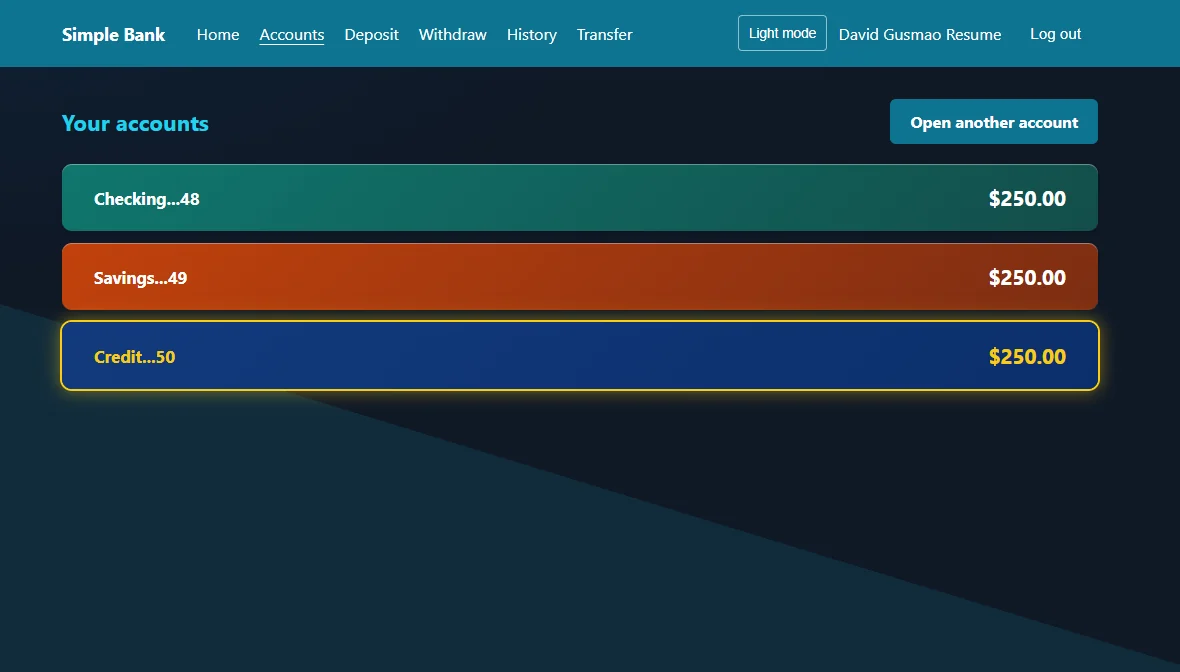This screenshot has width=1180, height=672.
Task: Log out of the account
Action: click(x=1055, y=34)
